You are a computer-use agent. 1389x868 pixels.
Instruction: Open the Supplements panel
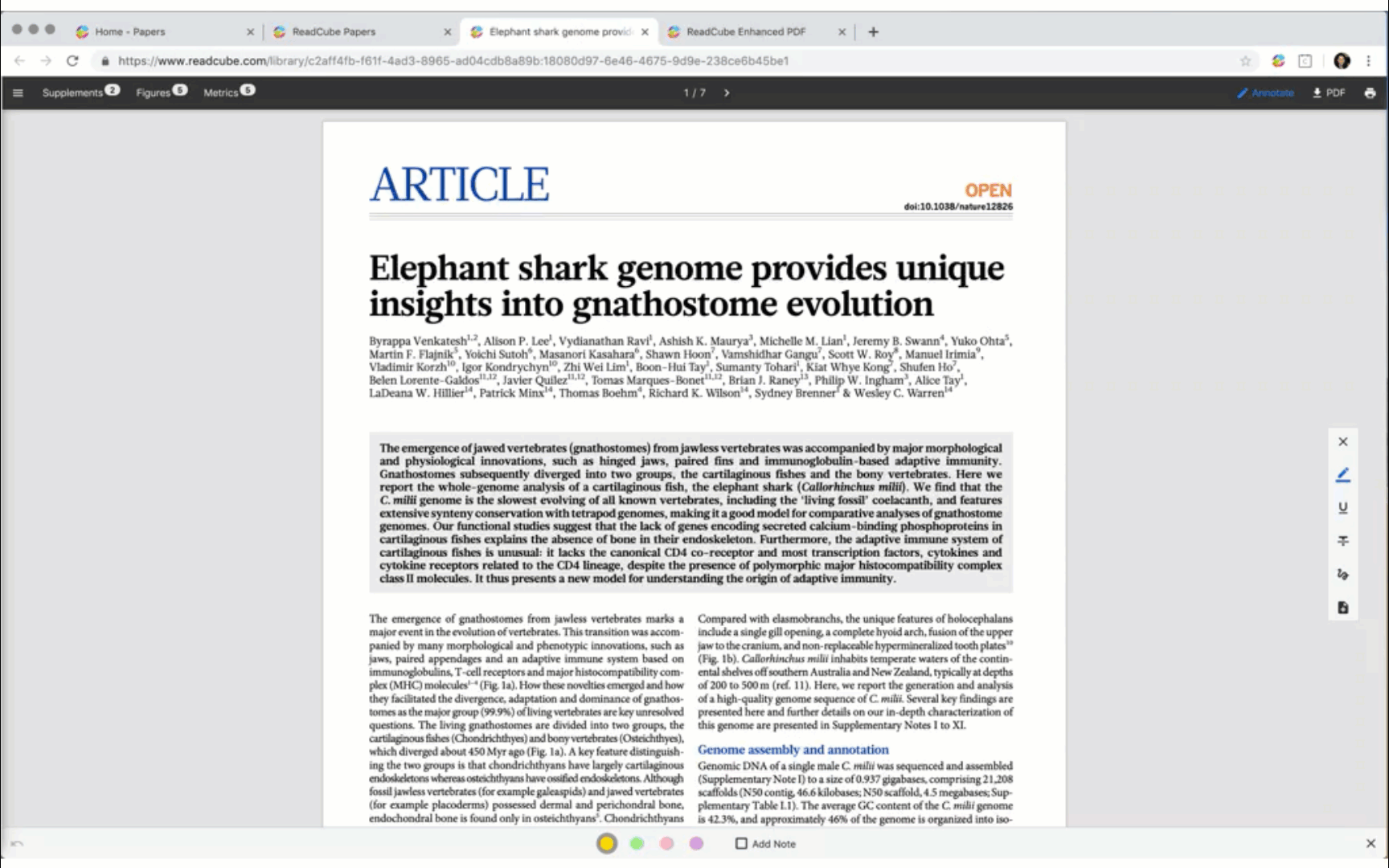80,92
